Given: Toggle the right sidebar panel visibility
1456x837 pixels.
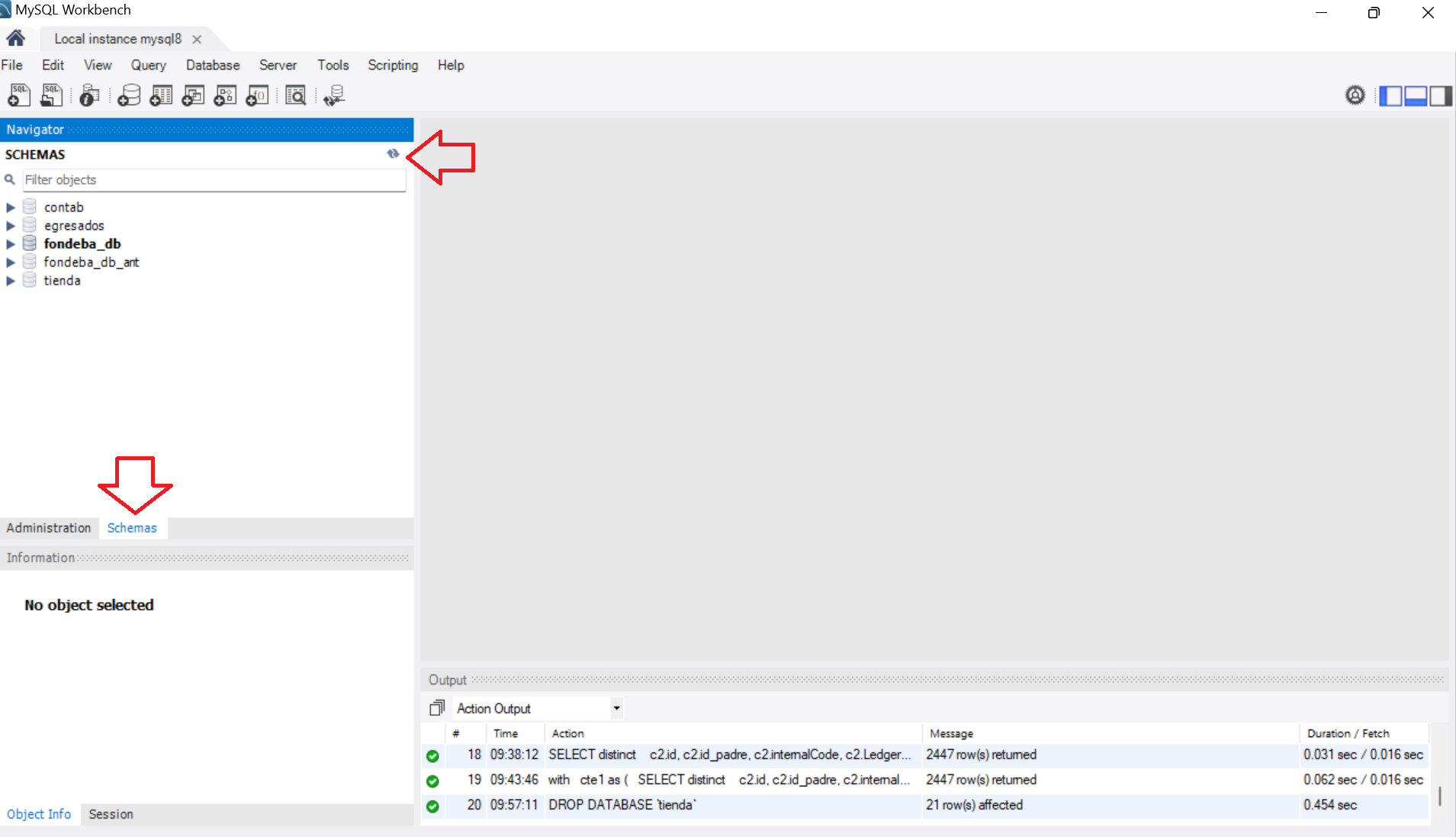Looking at the screenshot, I should tap(1441, 96).
